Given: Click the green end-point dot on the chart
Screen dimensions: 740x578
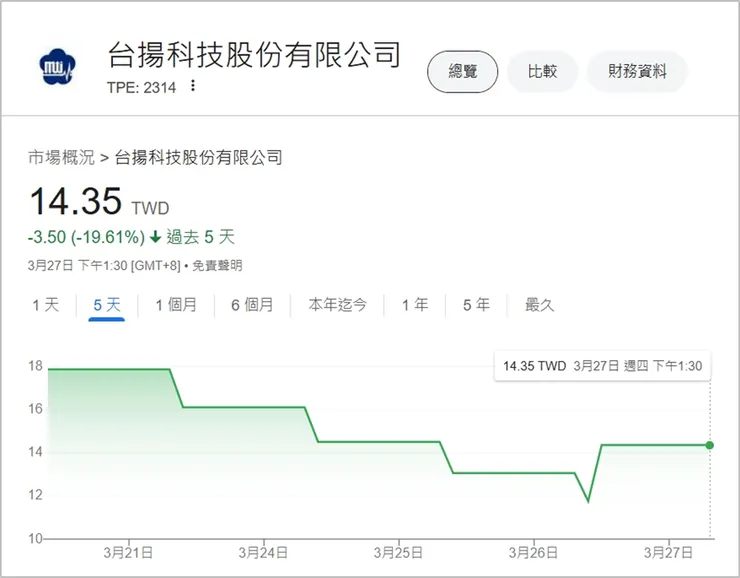Looking at the screenshot, I should 710,445.
